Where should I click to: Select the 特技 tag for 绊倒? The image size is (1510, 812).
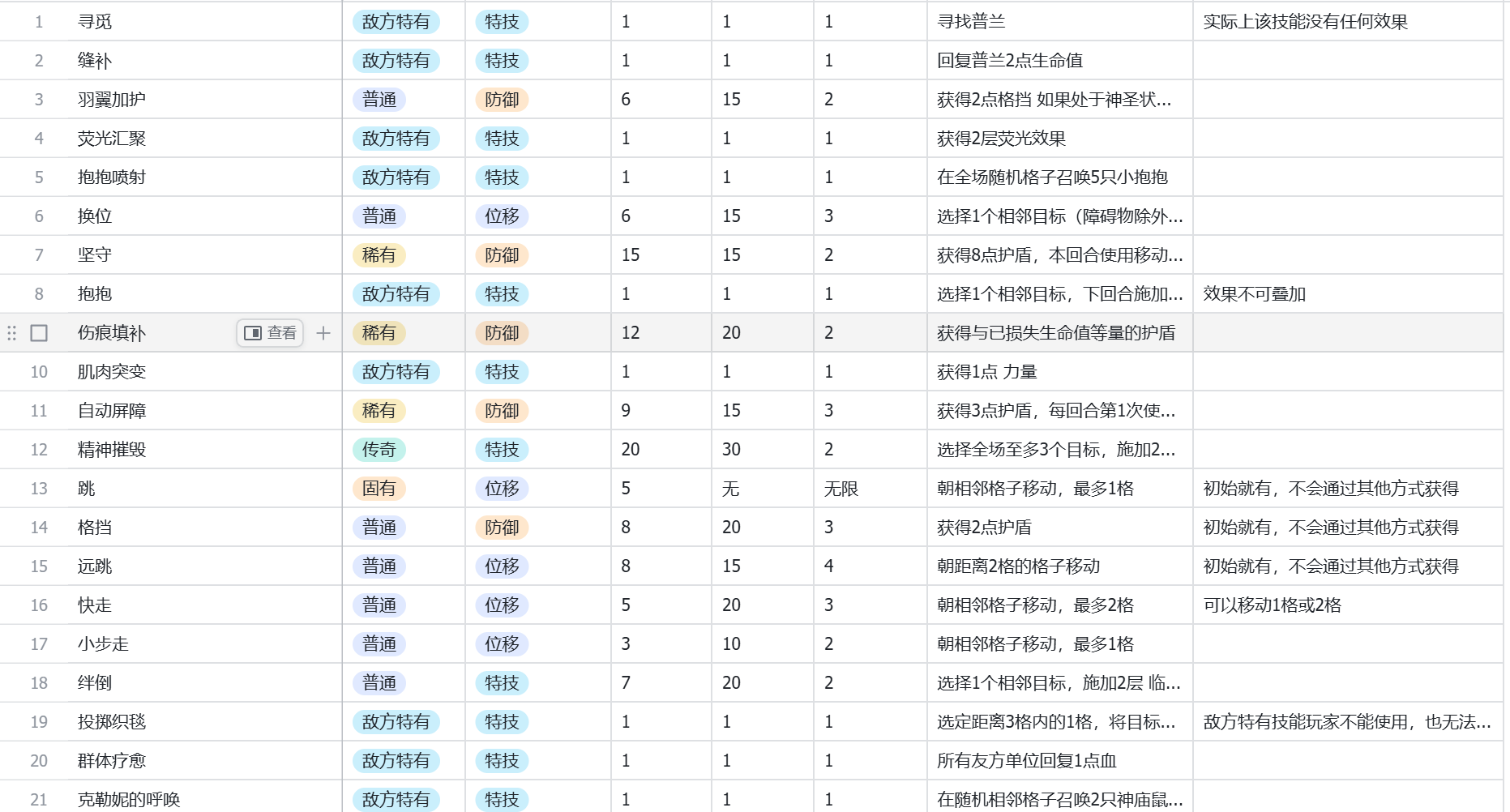pos(502,683)
